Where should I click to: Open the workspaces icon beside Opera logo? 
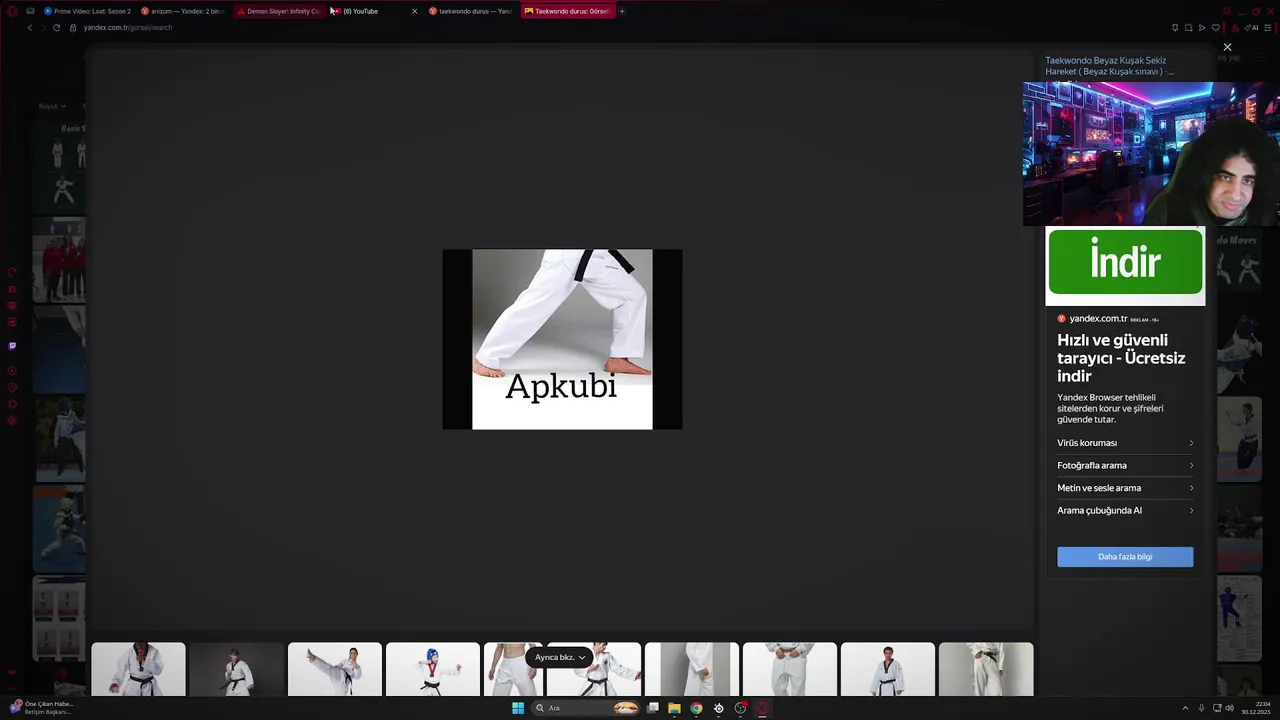(30, 11)
